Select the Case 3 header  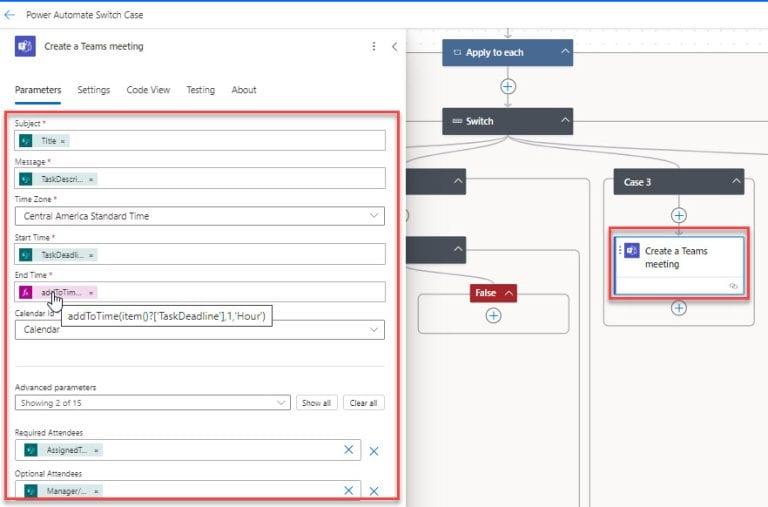tap(678, 182)
